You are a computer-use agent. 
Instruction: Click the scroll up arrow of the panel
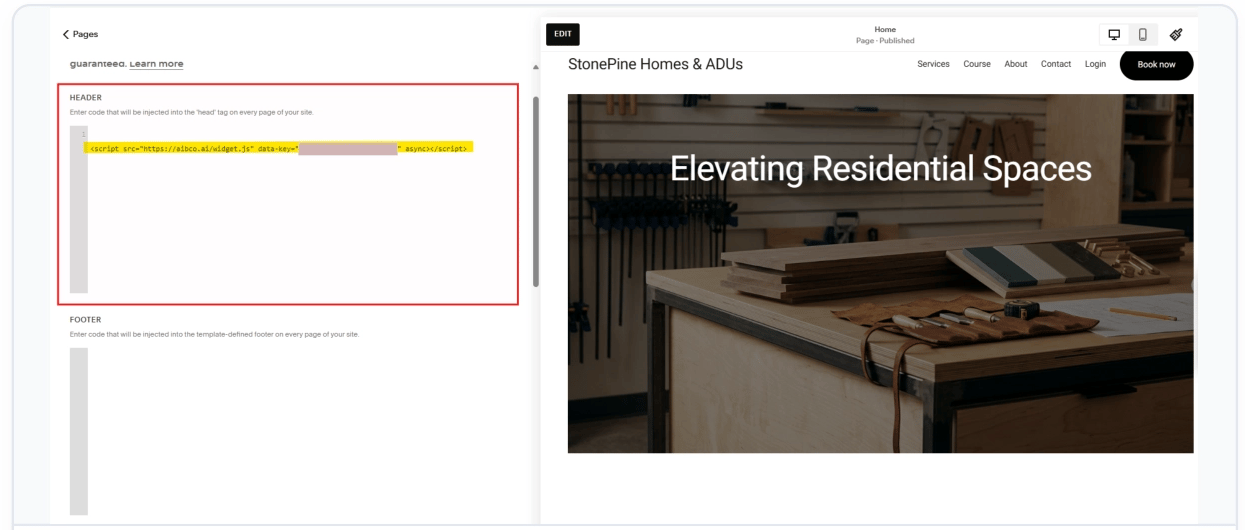coord(535,67)
